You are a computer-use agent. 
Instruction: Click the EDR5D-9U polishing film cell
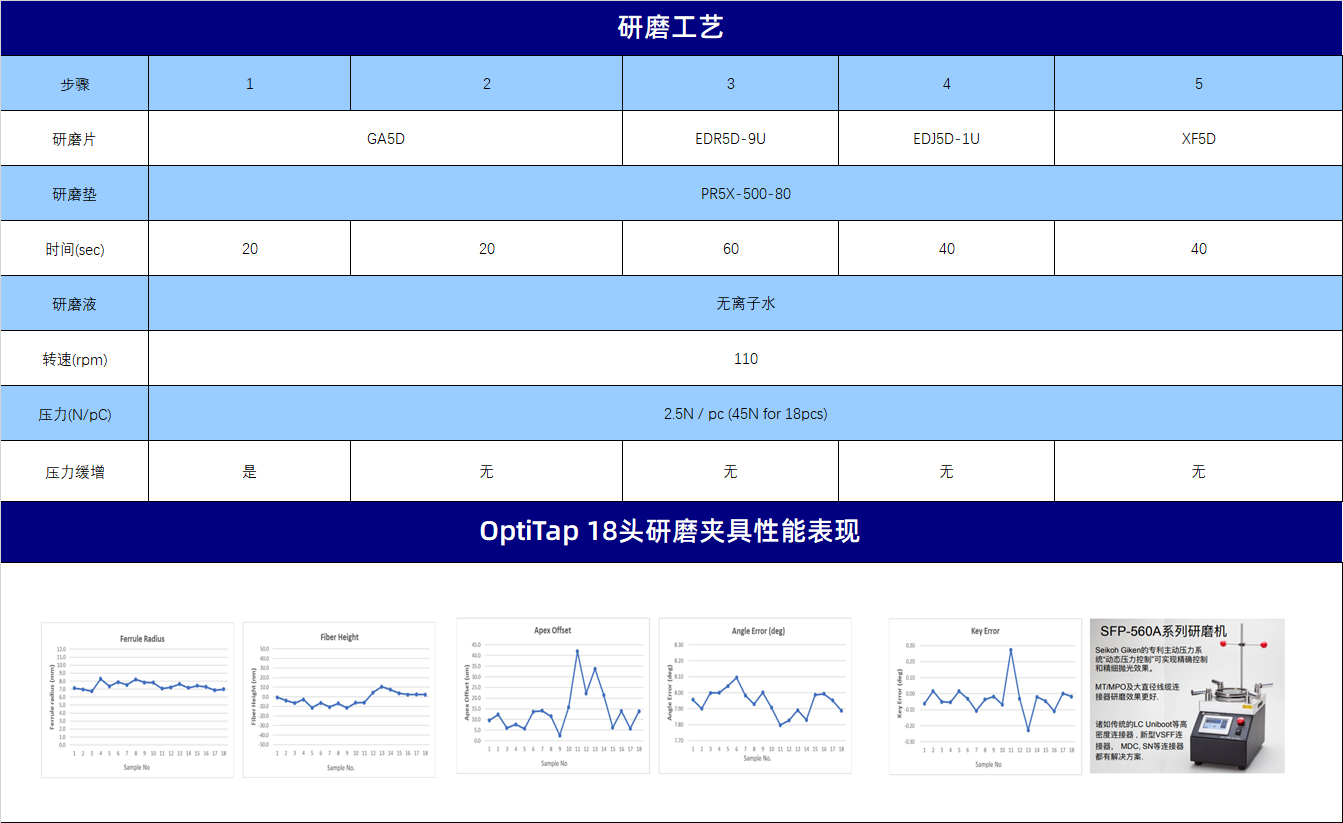coord(731,139)
